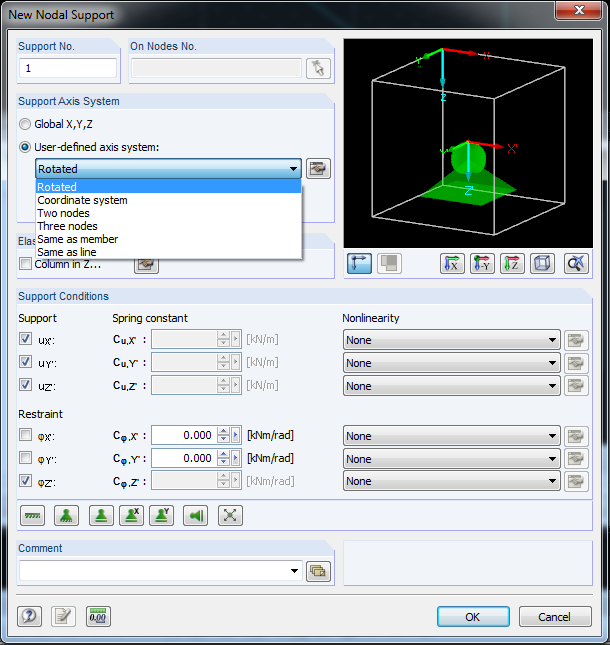
Task: Click the free support preset icon
Action: tap(230, 515)
